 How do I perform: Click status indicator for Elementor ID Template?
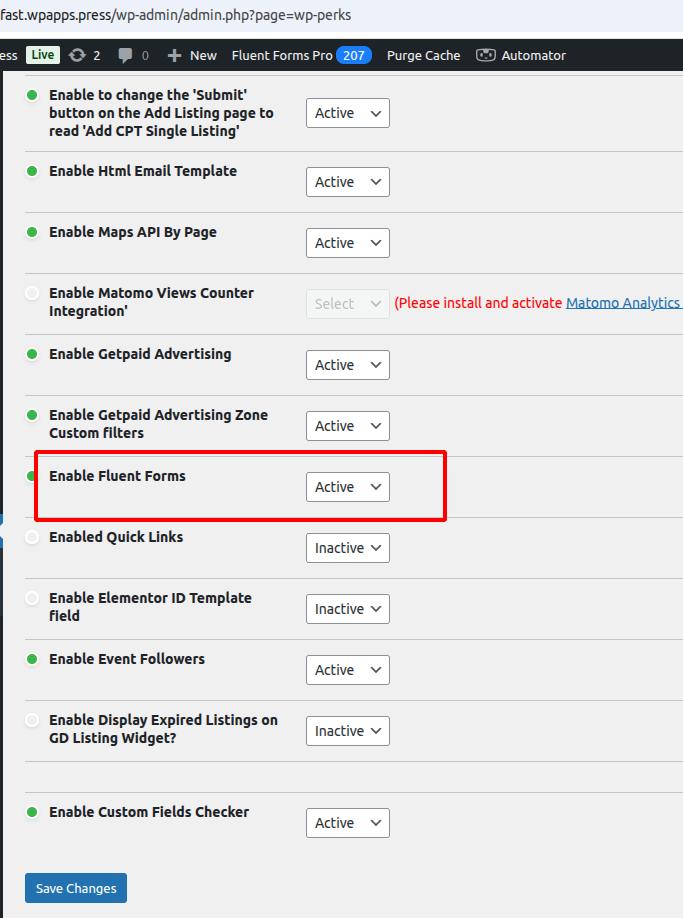pos(32,598)
